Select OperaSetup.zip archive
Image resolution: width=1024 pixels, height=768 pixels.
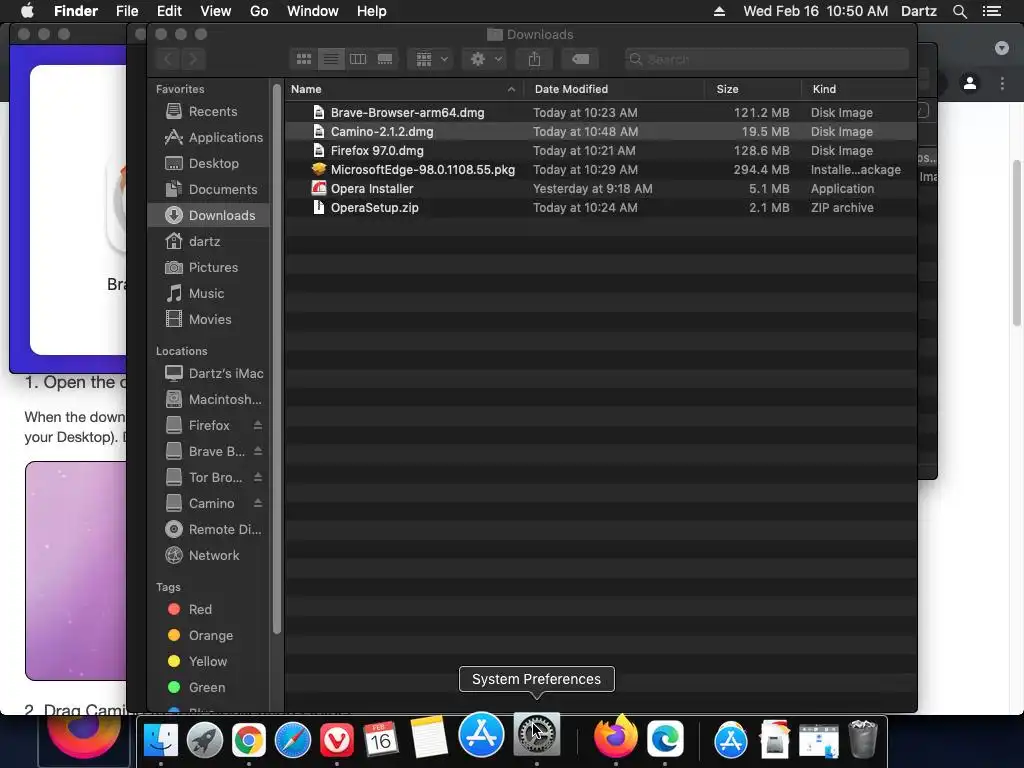pyautogui.click(x=600, y=208)
